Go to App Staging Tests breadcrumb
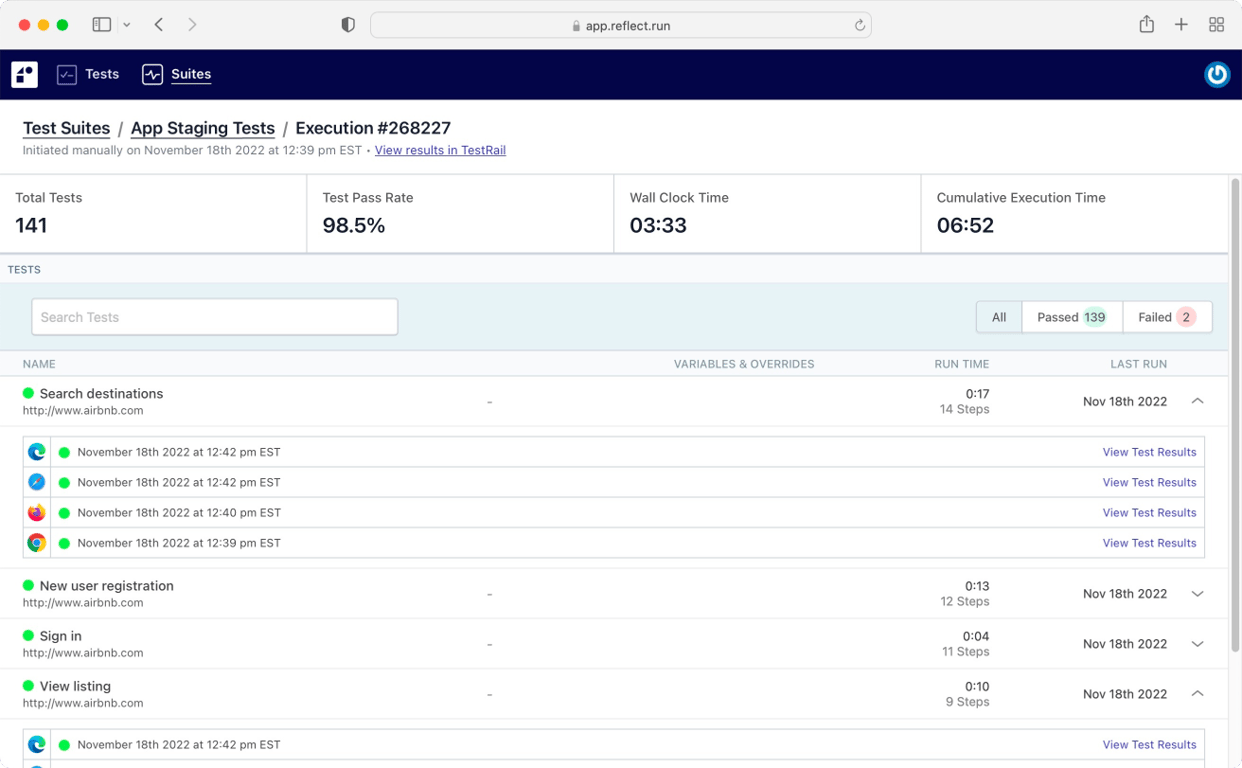This screenshot has width=1242, height=768. point(203,128)
